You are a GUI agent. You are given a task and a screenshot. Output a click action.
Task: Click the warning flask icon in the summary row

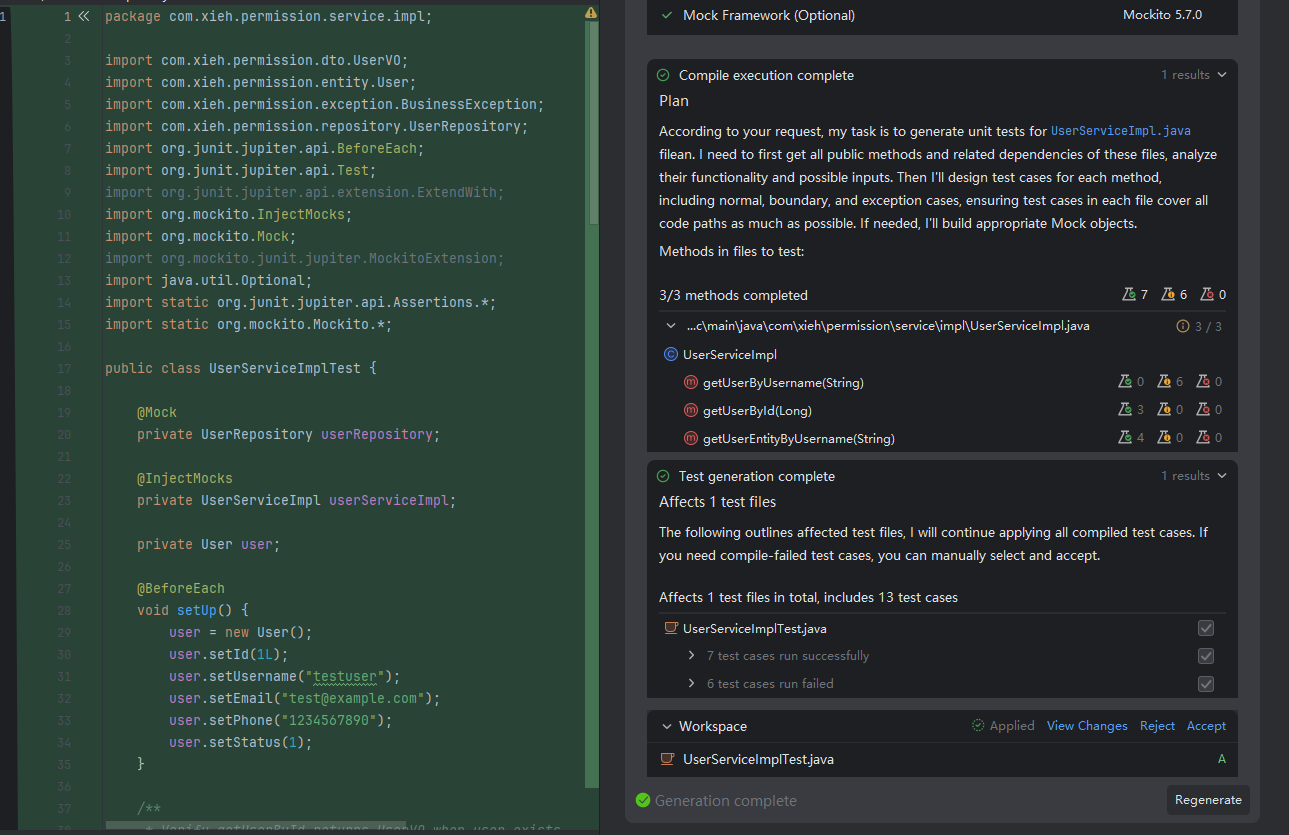(1169, 295)
